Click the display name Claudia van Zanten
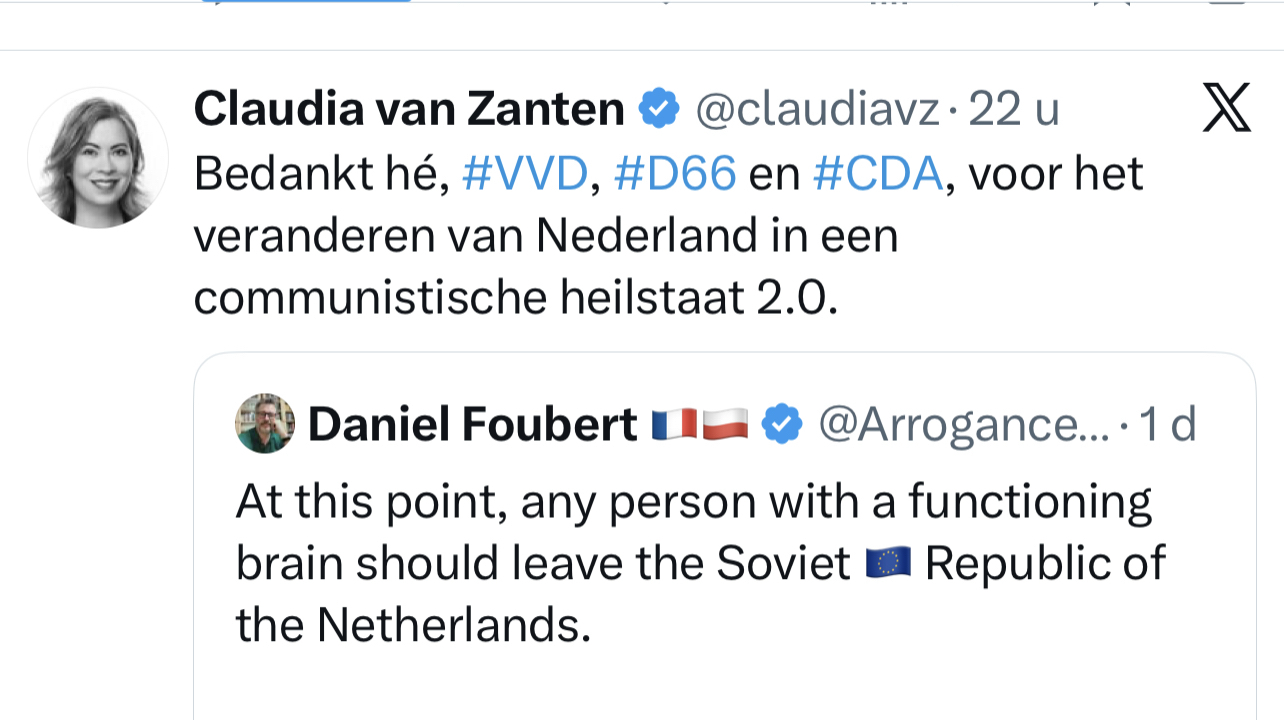The image size is (1284, 720). tap(409, 108)
